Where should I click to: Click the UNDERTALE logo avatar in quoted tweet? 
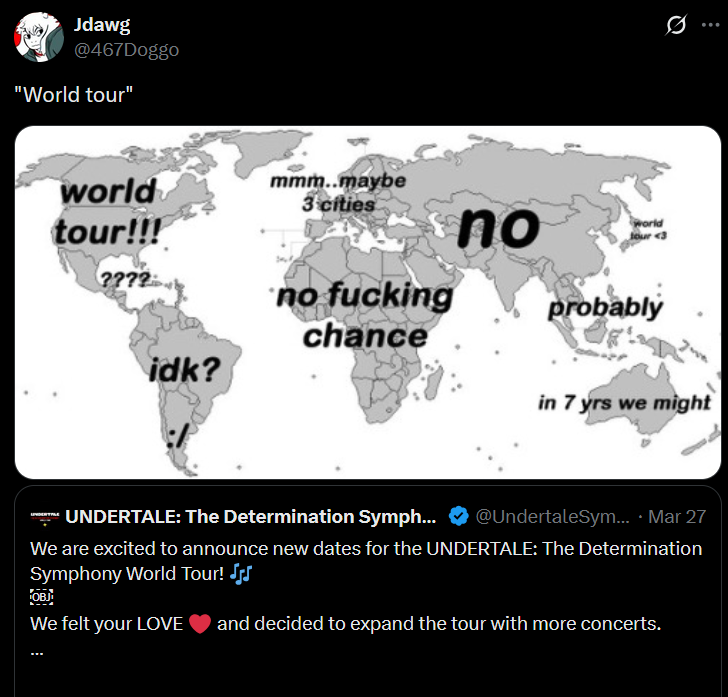(42, 517)
